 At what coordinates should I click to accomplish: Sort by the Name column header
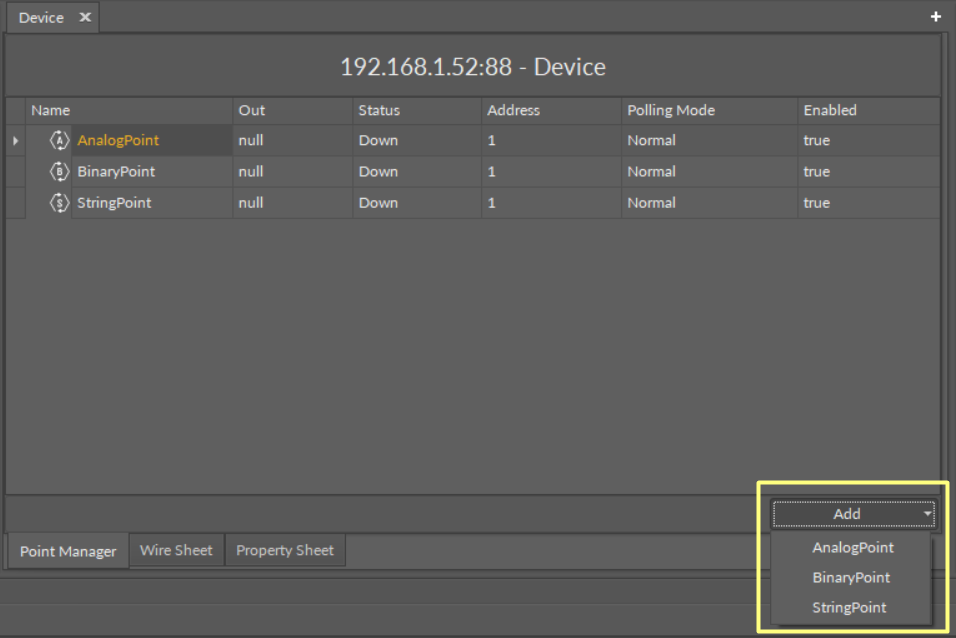click(x=51, y=110)
